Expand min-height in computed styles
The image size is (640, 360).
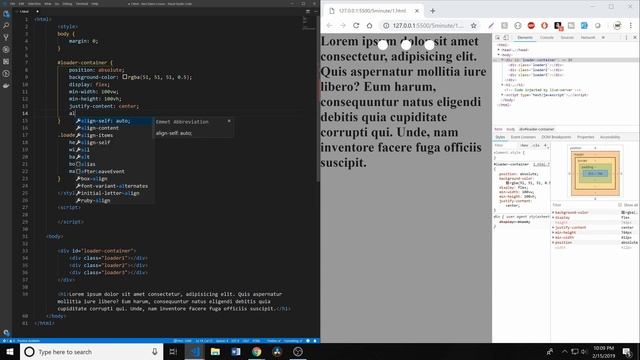tap(553, 232)
